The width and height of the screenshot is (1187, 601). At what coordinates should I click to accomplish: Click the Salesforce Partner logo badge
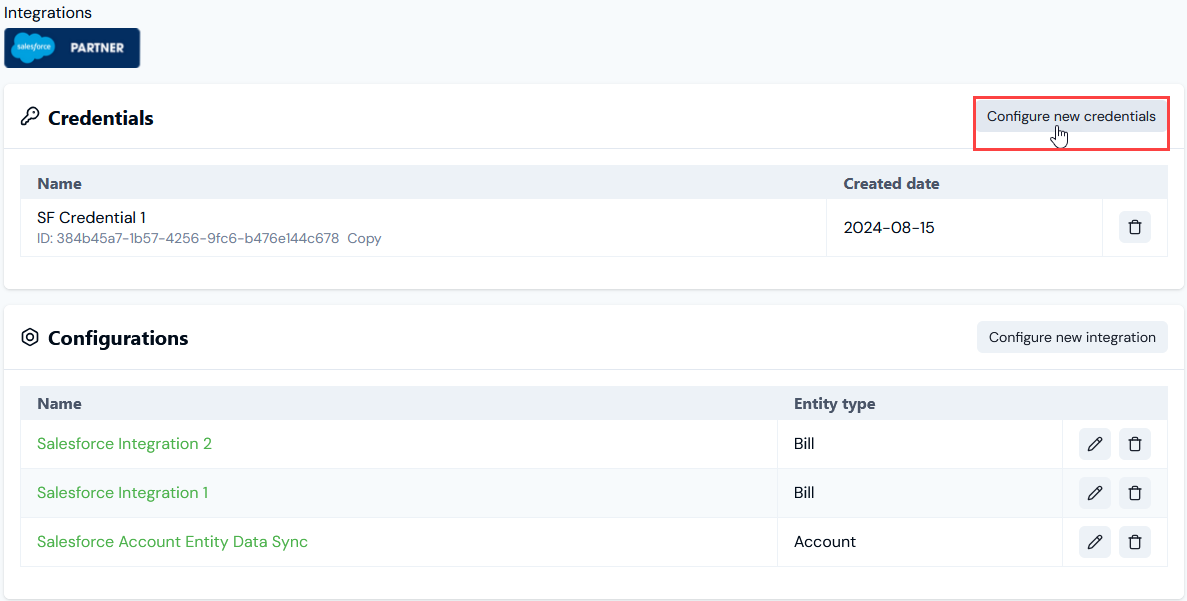[72, 48]
